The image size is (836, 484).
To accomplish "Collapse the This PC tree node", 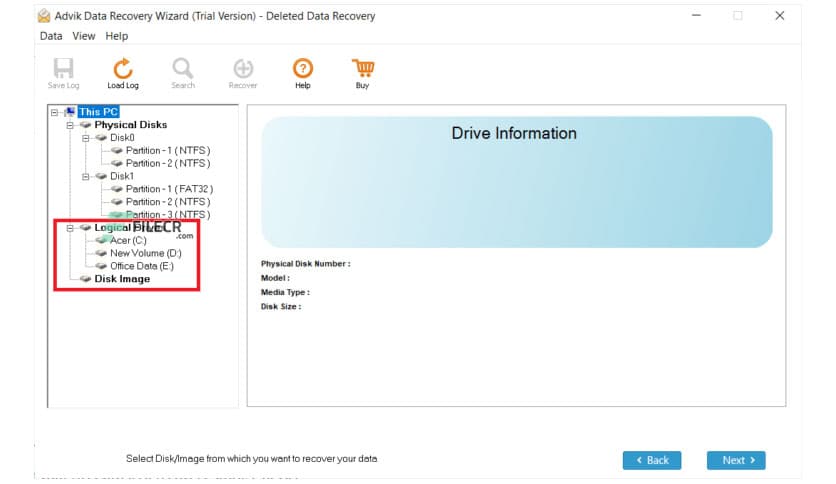I will 54,112.
